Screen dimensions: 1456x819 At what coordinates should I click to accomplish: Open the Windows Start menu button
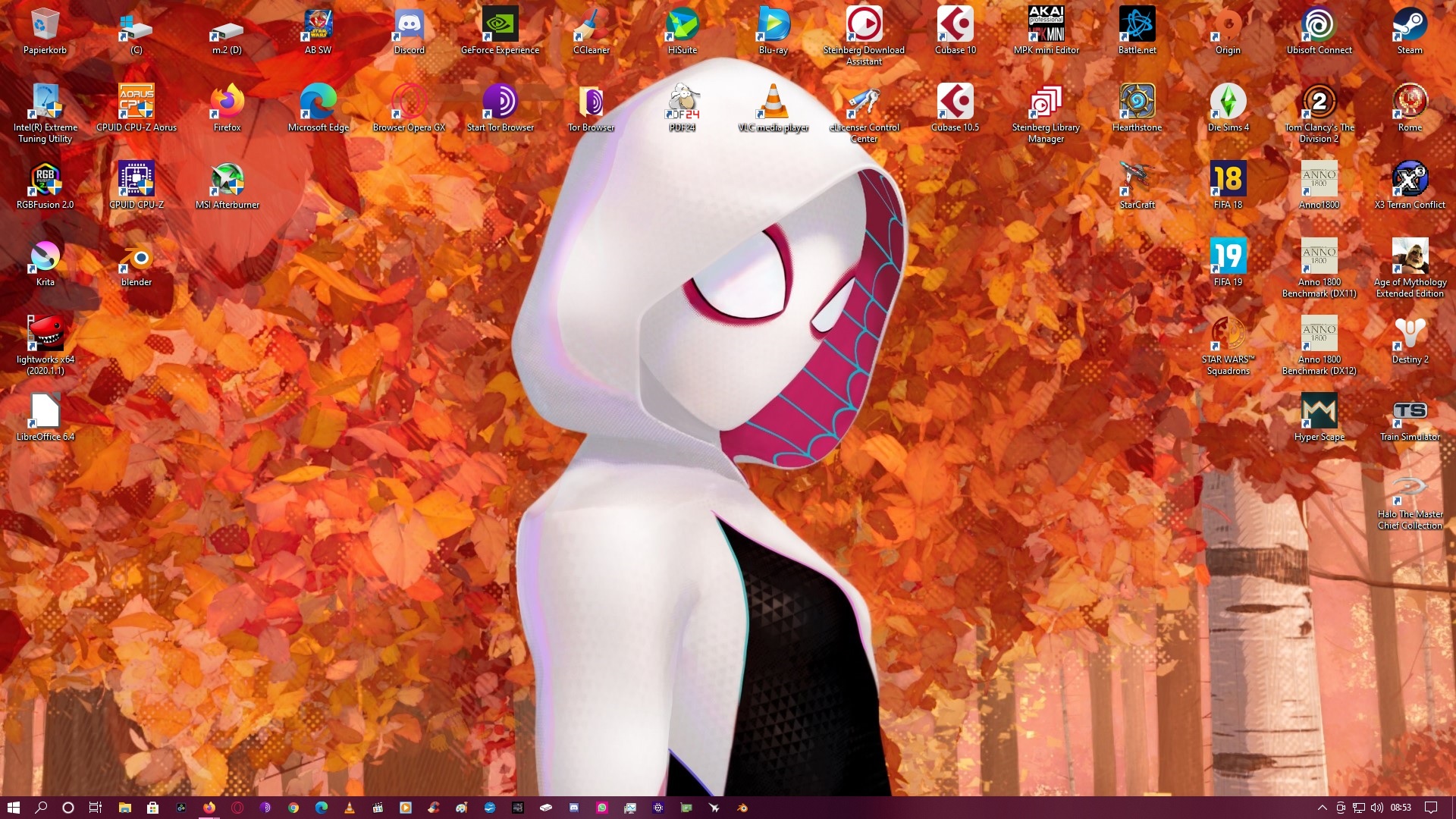click(x=13, y=808)
